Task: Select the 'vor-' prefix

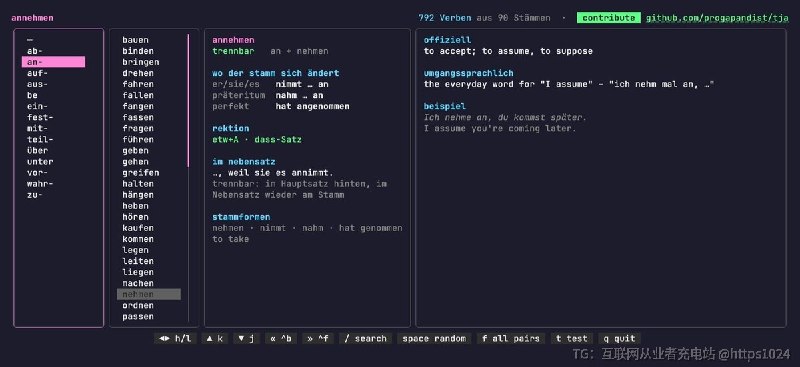Action: (x=37, y=173)
